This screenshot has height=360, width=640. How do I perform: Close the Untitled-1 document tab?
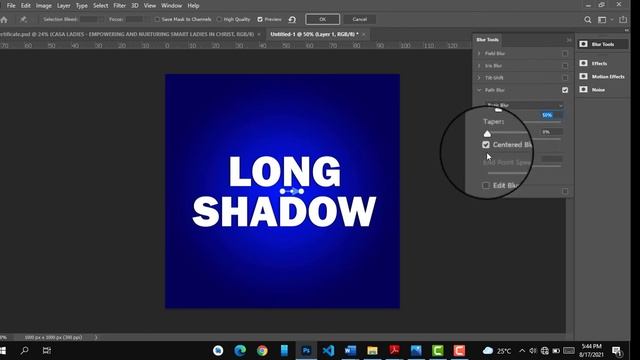pos(364,34)
